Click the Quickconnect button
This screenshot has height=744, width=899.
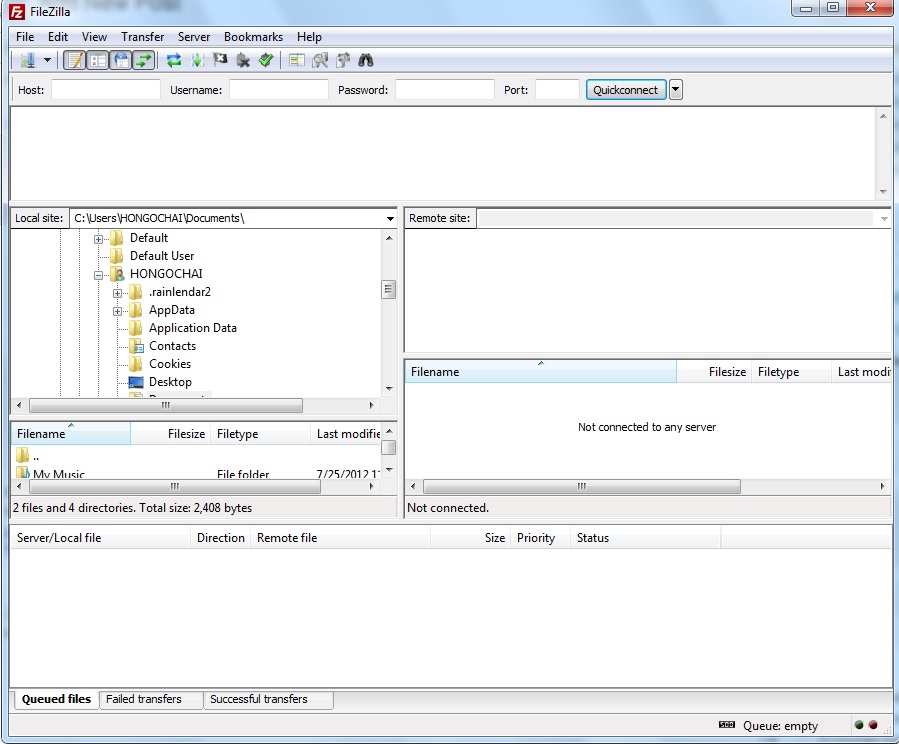tap(626, 90)
